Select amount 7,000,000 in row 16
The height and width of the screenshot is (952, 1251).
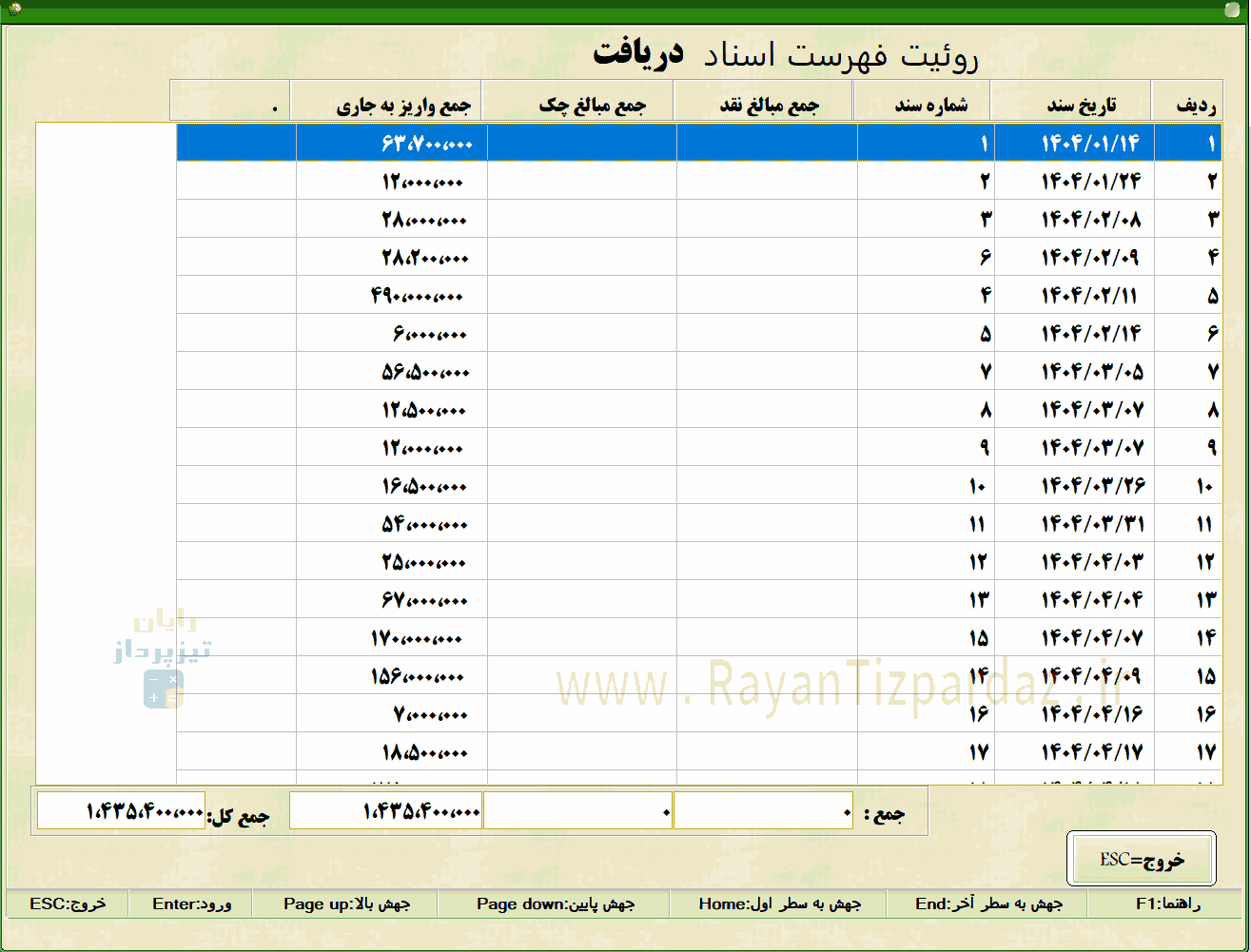(392, 713)
